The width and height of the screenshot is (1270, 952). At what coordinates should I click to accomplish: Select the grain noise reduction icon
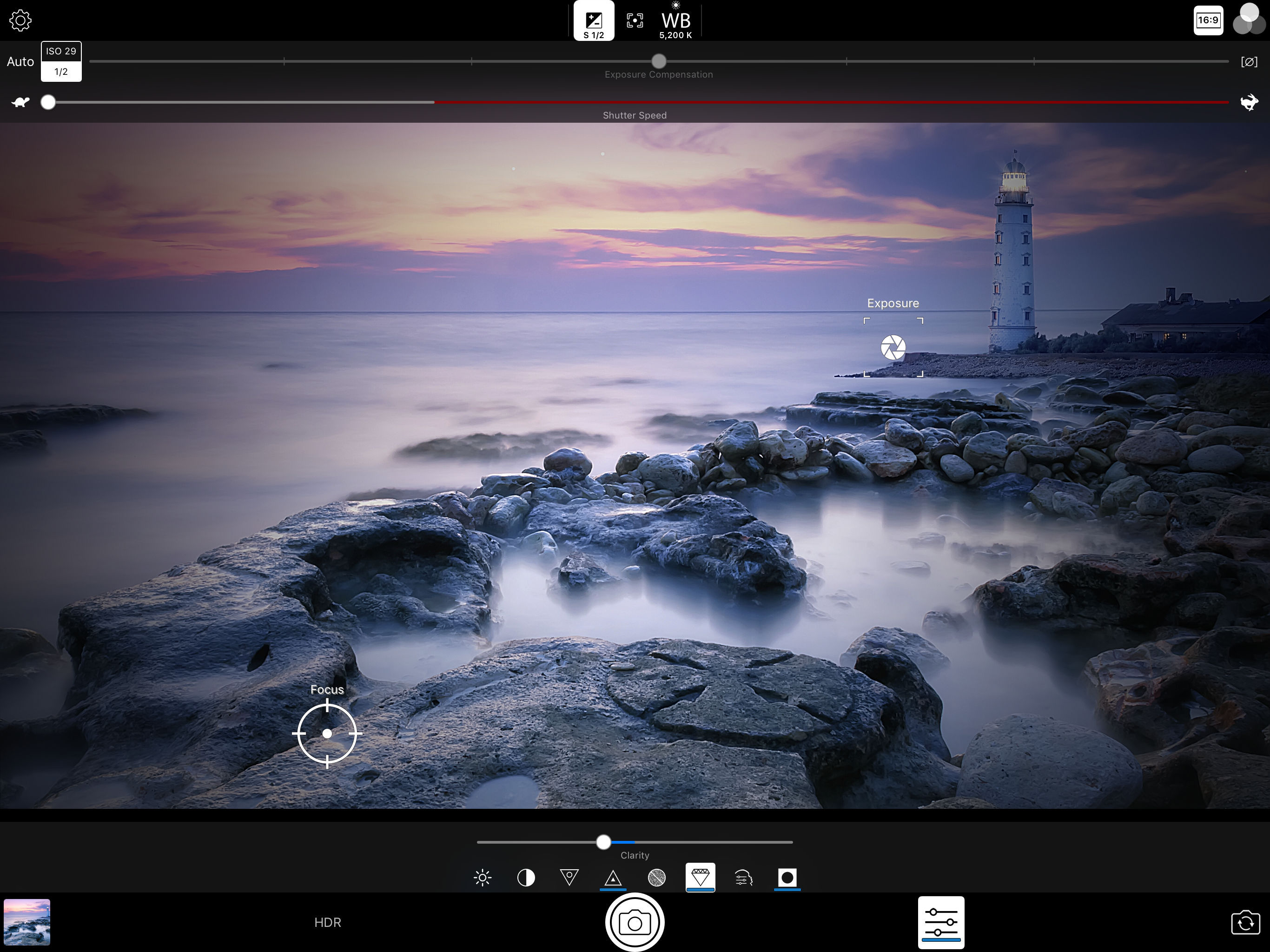pos(656,877)
